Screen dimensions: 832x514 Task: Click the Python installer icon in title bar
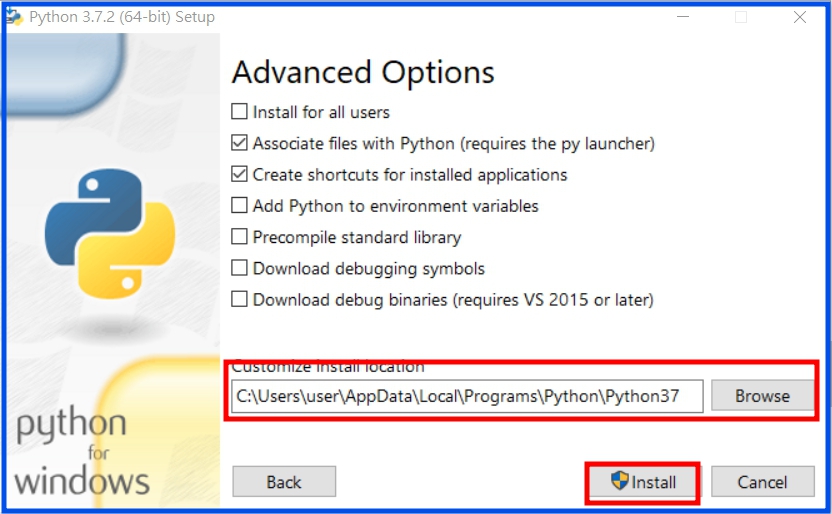coord(15,17)
